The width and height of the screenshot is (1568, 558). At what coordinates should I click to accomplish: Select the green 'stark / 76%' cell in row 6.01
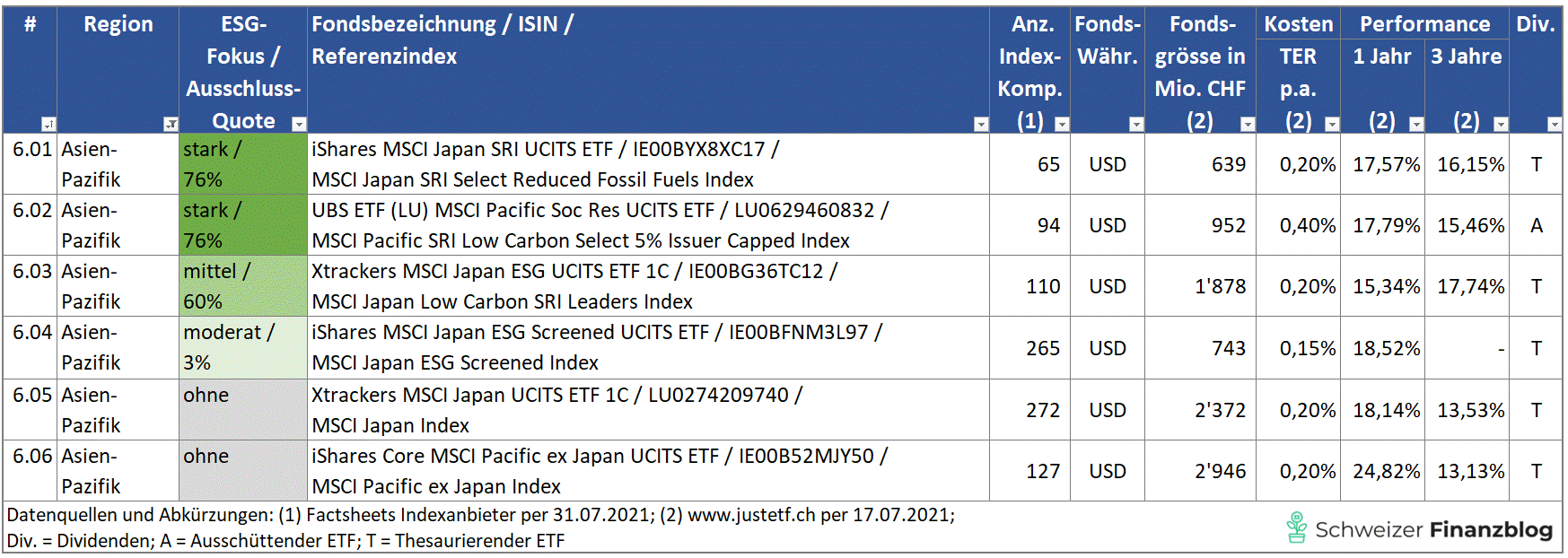pyautogui.click(x=242, y=164)
